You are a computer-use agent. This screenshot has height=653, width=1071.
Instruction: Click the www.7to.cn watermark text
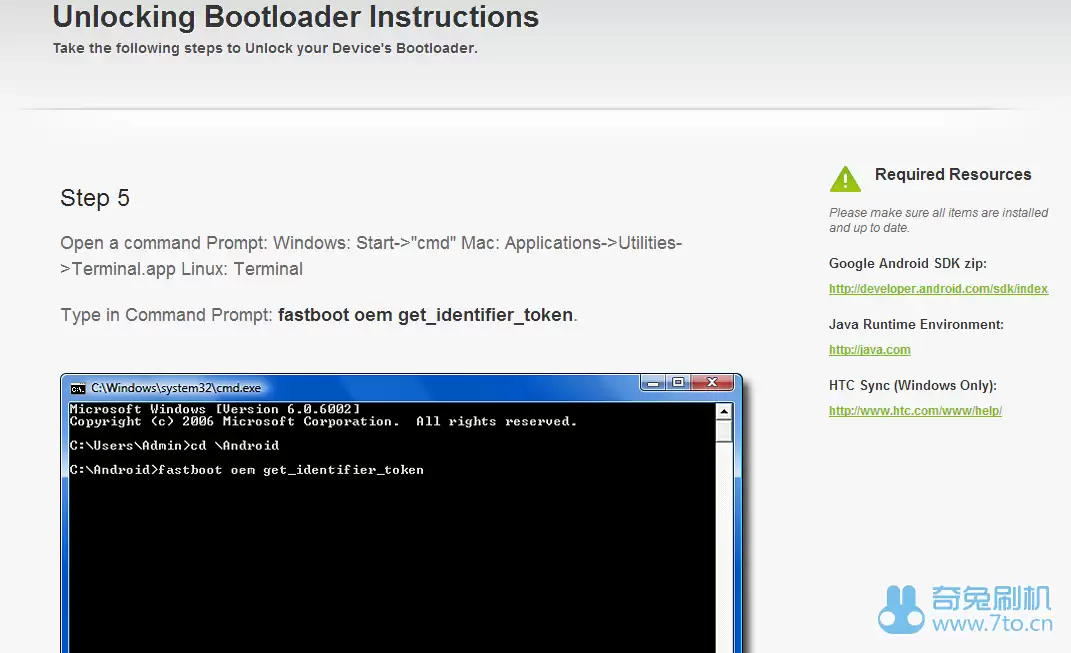click(x=991, y=625)
